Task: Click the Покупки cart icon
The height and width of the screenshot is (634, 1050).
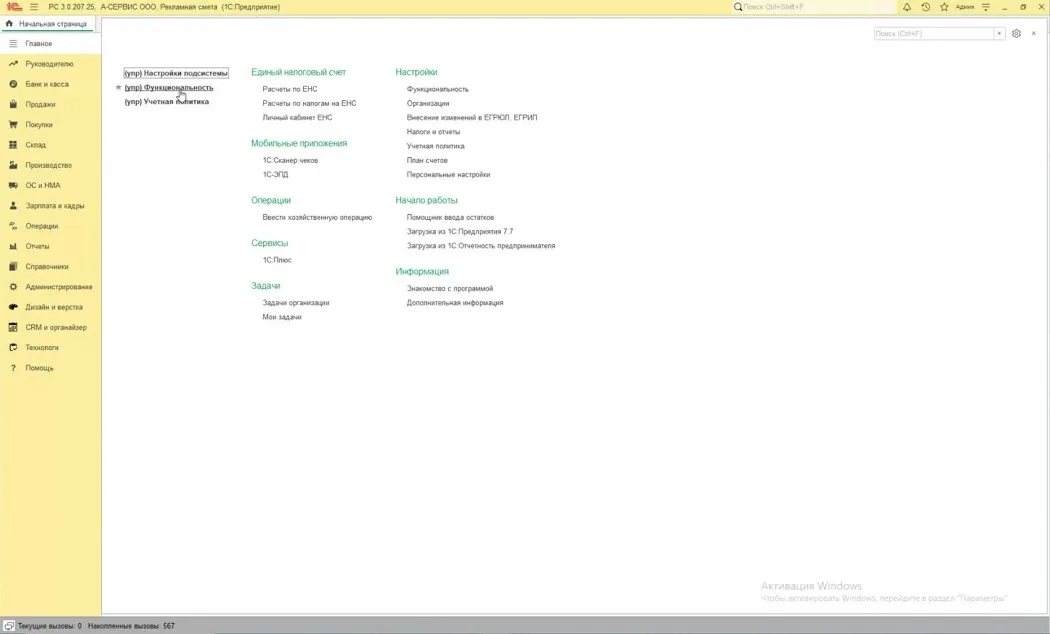Action: pos(13,125)
